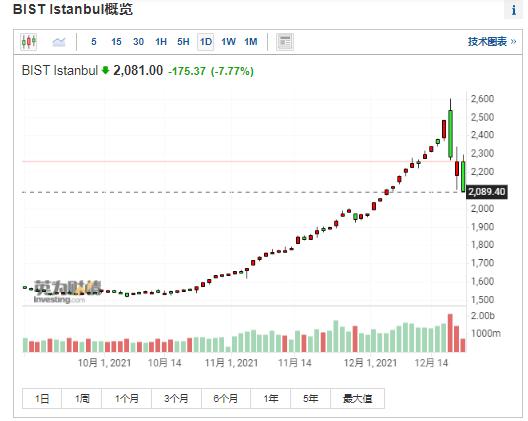Choose the 5H interval
Screen dimensions: 528x421
coord(183,42)
